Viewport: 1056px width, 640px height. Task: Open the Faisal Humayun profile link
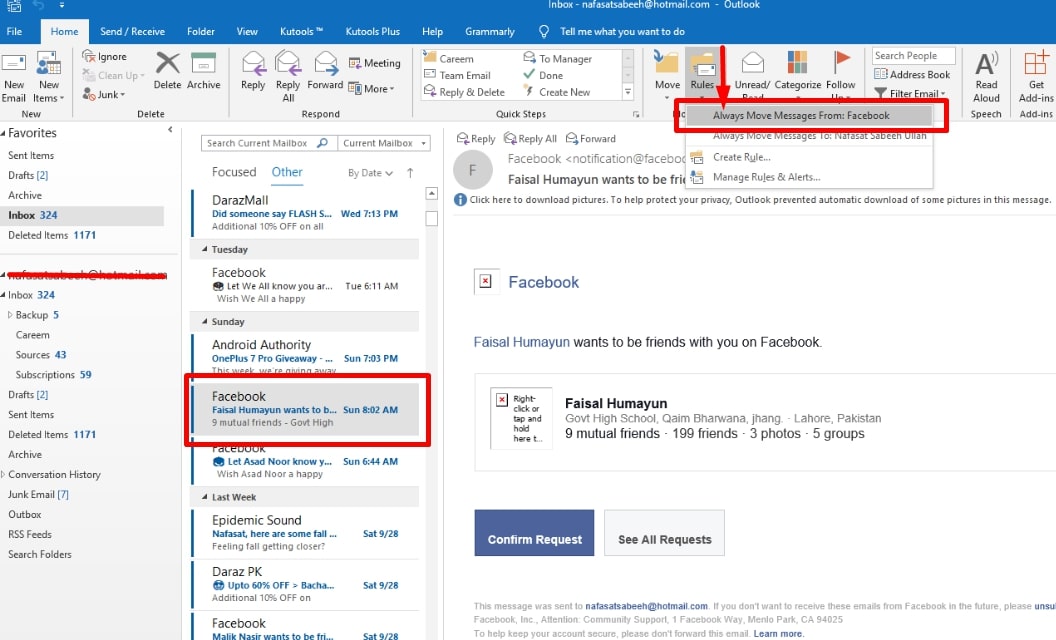point(521,342)
